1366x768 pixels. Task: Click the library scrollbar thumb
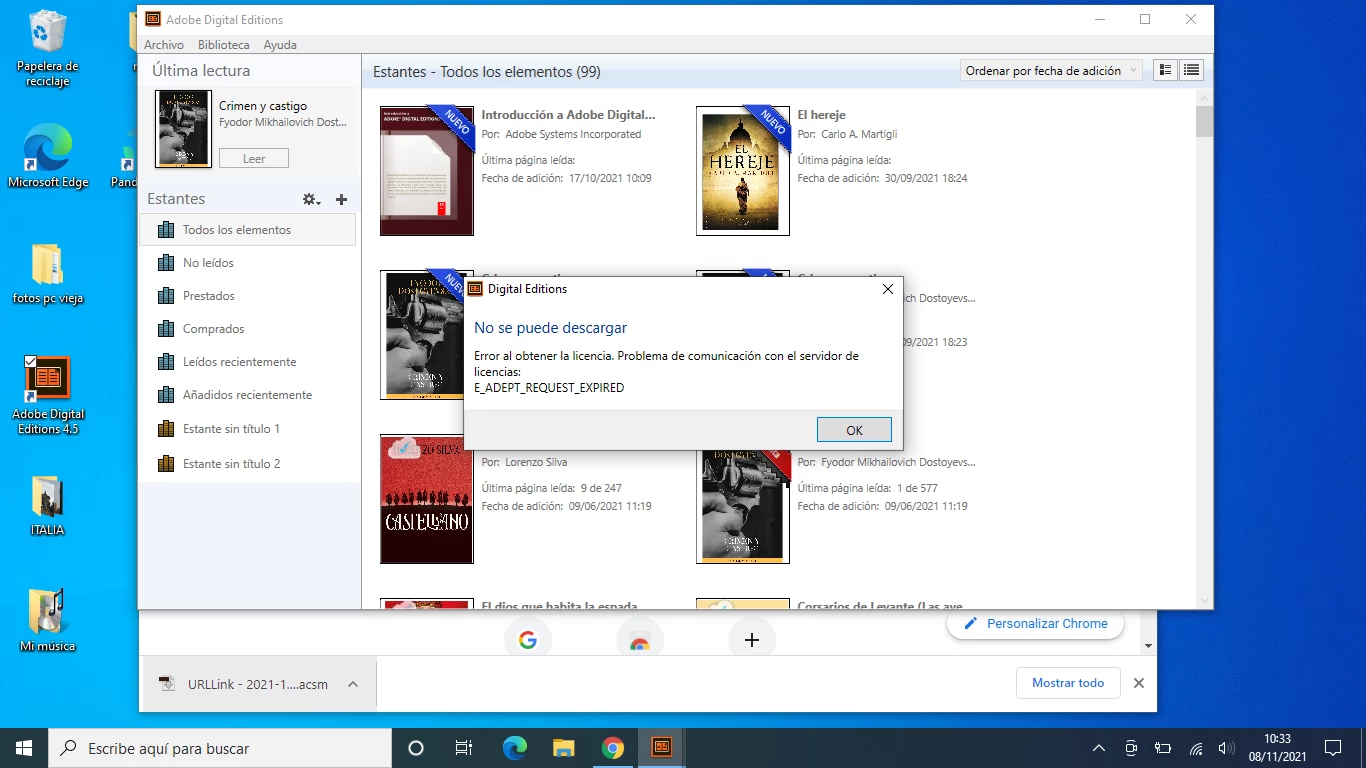[1204, 121]
